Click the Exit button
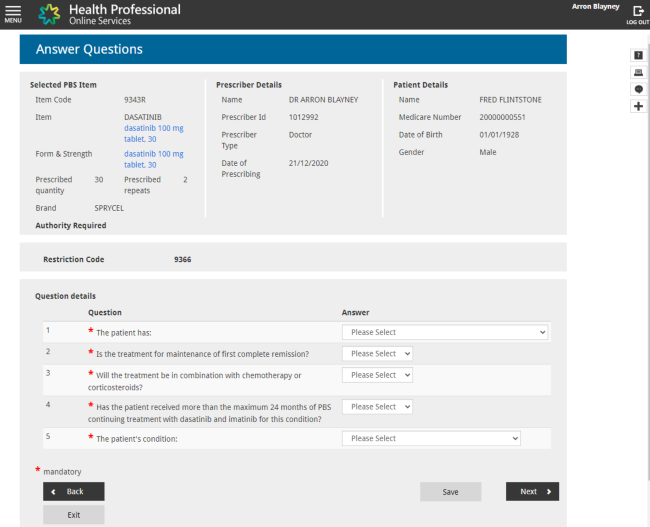650x527 pixels. coord(74,515)
